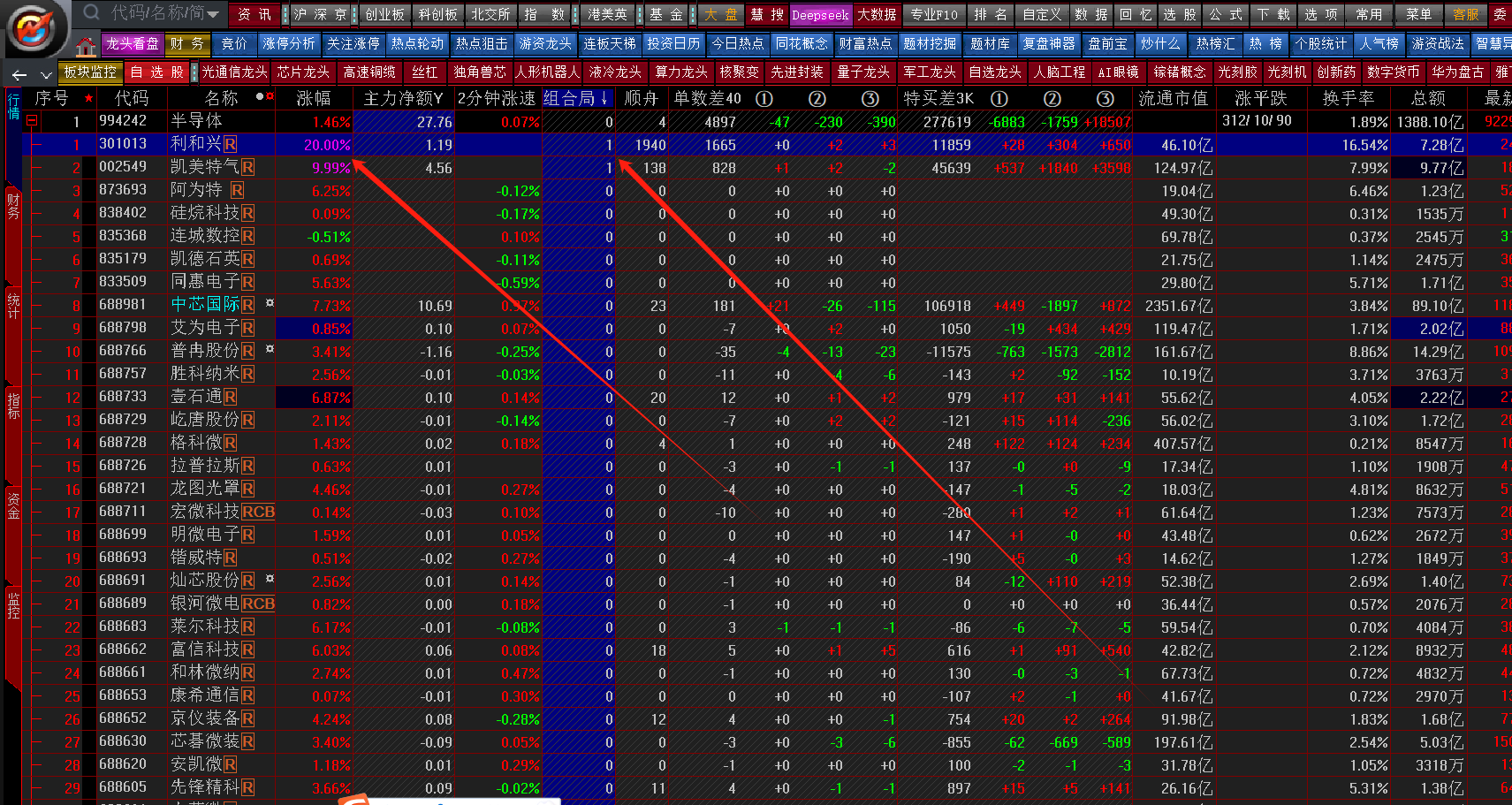The image size is (1512, 805).
Task: Click circled number 1 next to 单数差40
Action: (x=764, y=99)
